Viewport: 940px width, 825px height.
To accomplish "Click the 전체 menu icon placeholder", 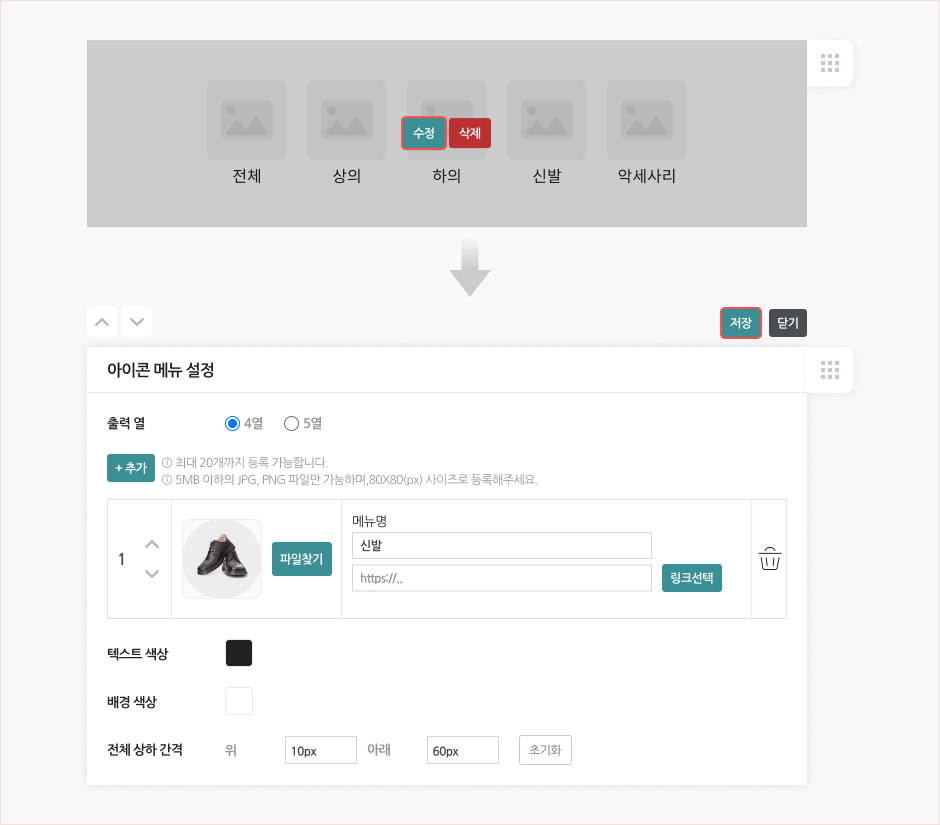I will 246,120.
